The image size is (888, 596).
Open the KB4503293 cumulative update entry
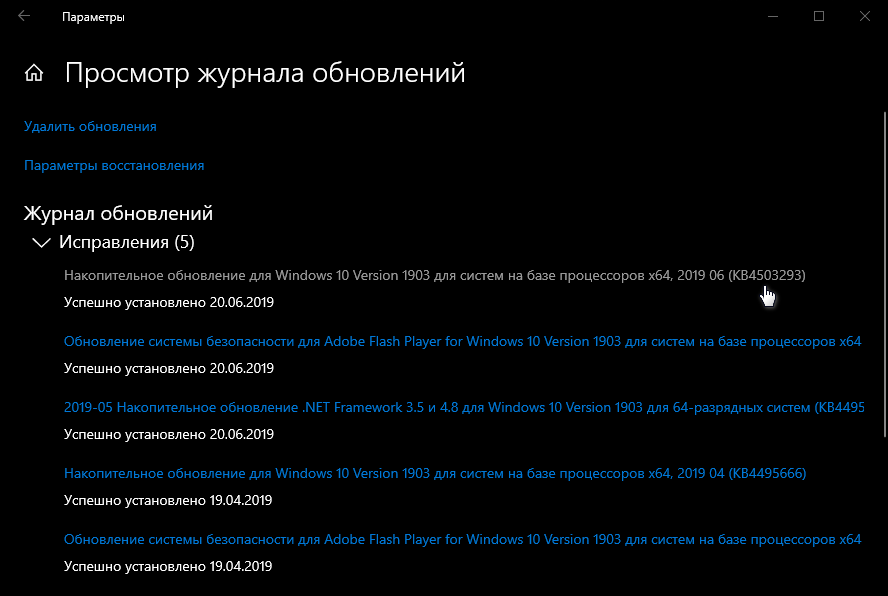tap(434, 275)
